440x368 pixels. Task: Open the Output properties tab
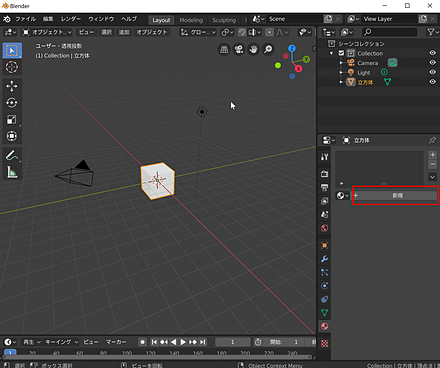pos(324,187)
